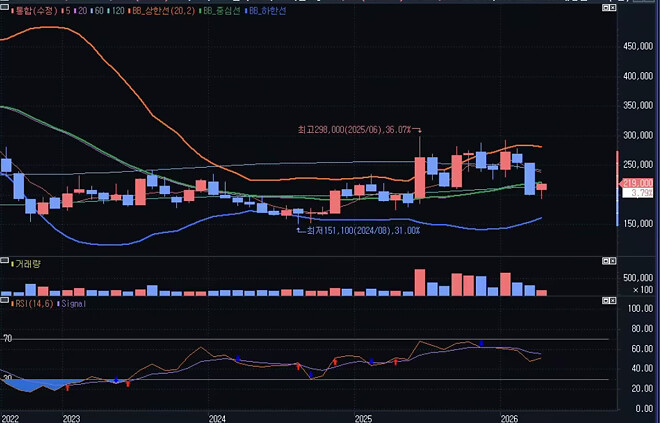Click the 최고298,000 high price annotation
Screen dimensions: 660x423
(355, 129)
